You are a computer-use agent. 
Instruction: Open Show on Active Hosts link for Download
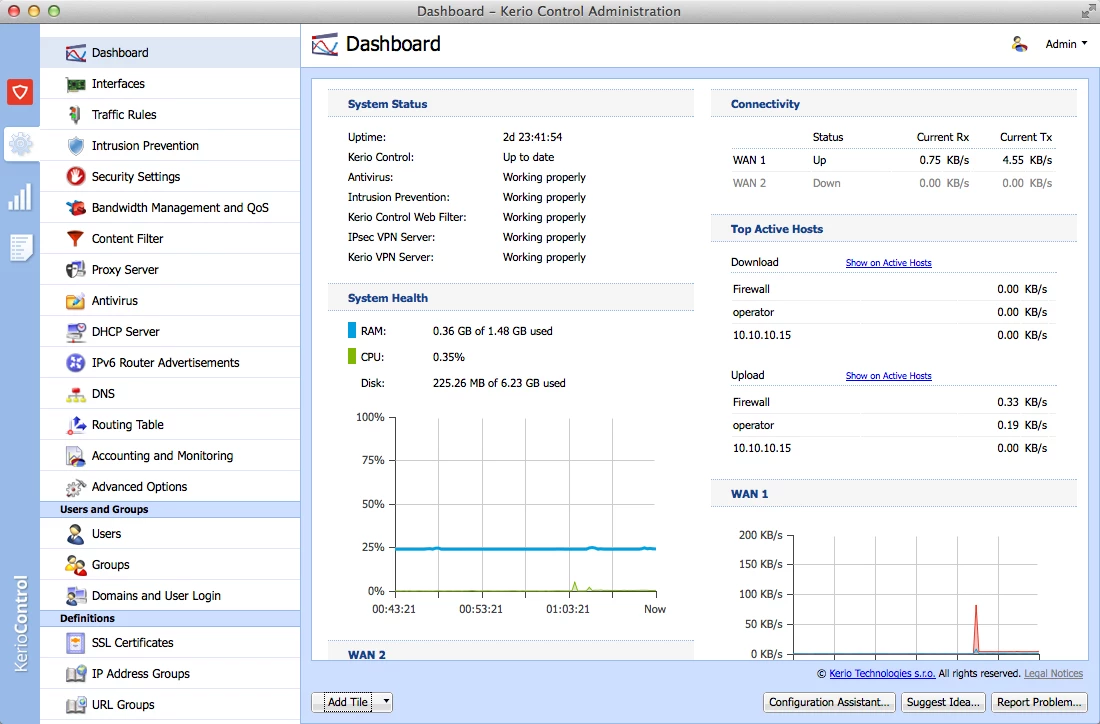[888, 262]
